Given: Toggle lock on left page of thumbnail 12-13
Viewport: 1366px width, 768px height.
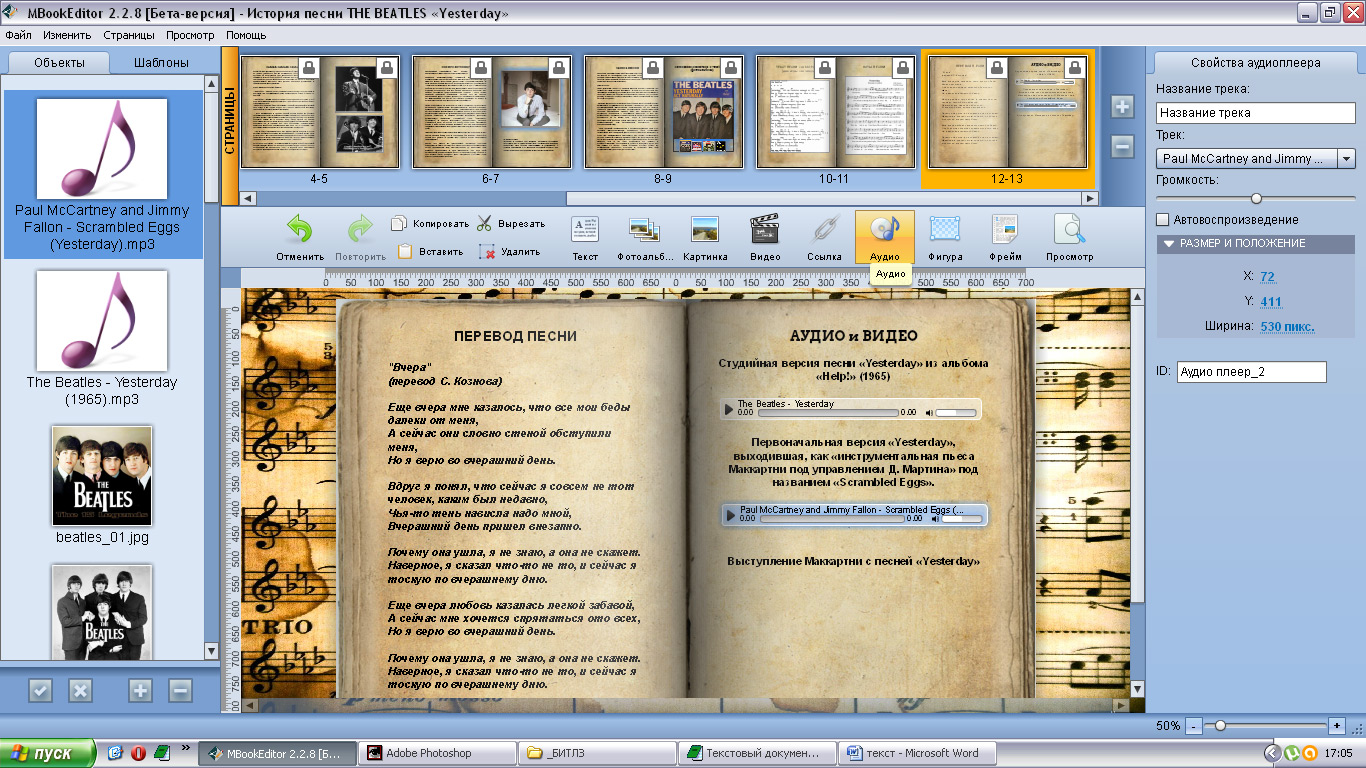Looking at the screenshot, I should 997,68.
